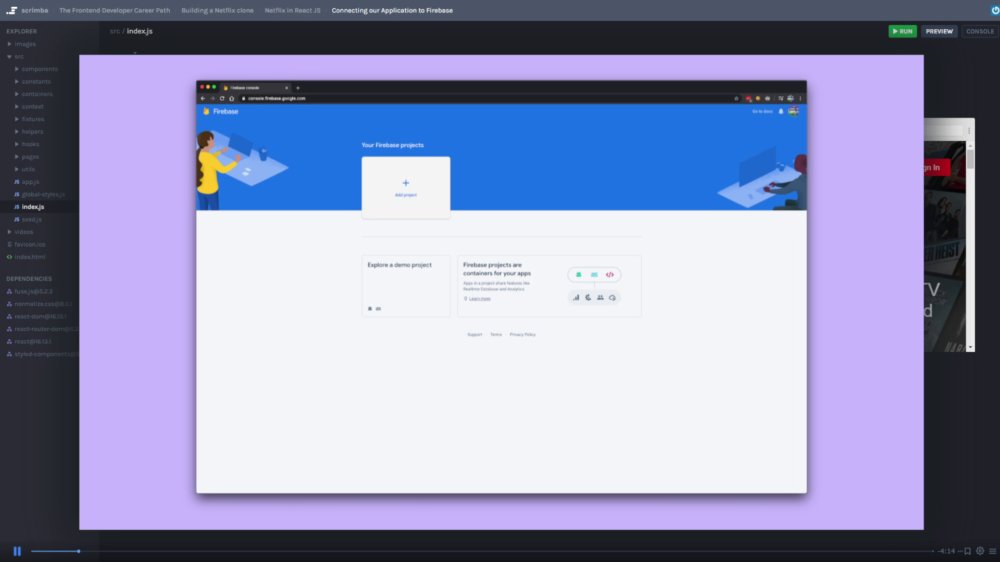Screen dimensions: 1000x562
Task: Click the playback progress bar
Action: [482, 551]
